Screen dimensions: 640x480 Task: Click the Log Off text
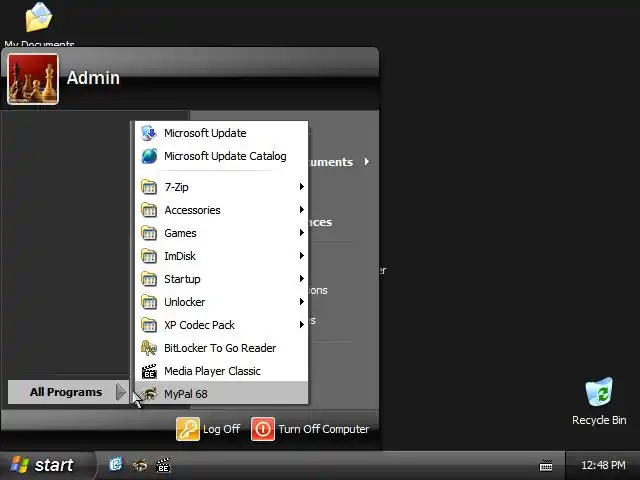click(x=222, y=429)
